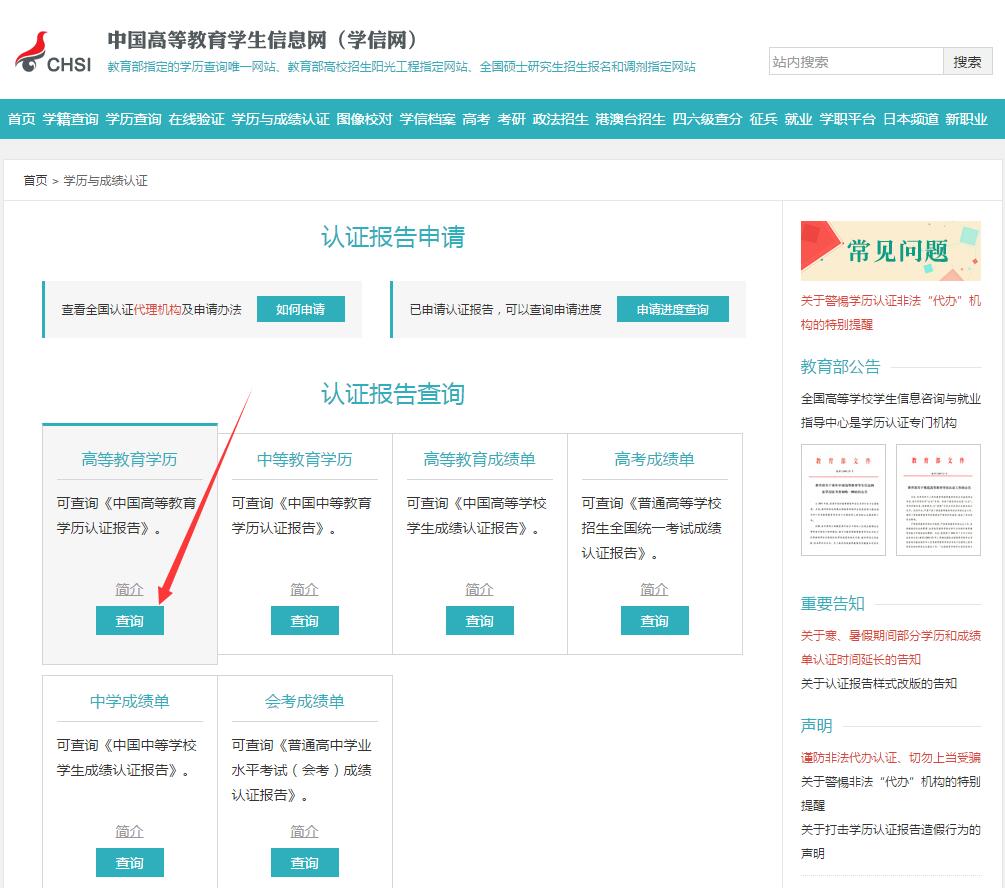1005x888 pixels.
Task: Open 关于认证报告样式改版的告知 link
Action: point(879,683)
